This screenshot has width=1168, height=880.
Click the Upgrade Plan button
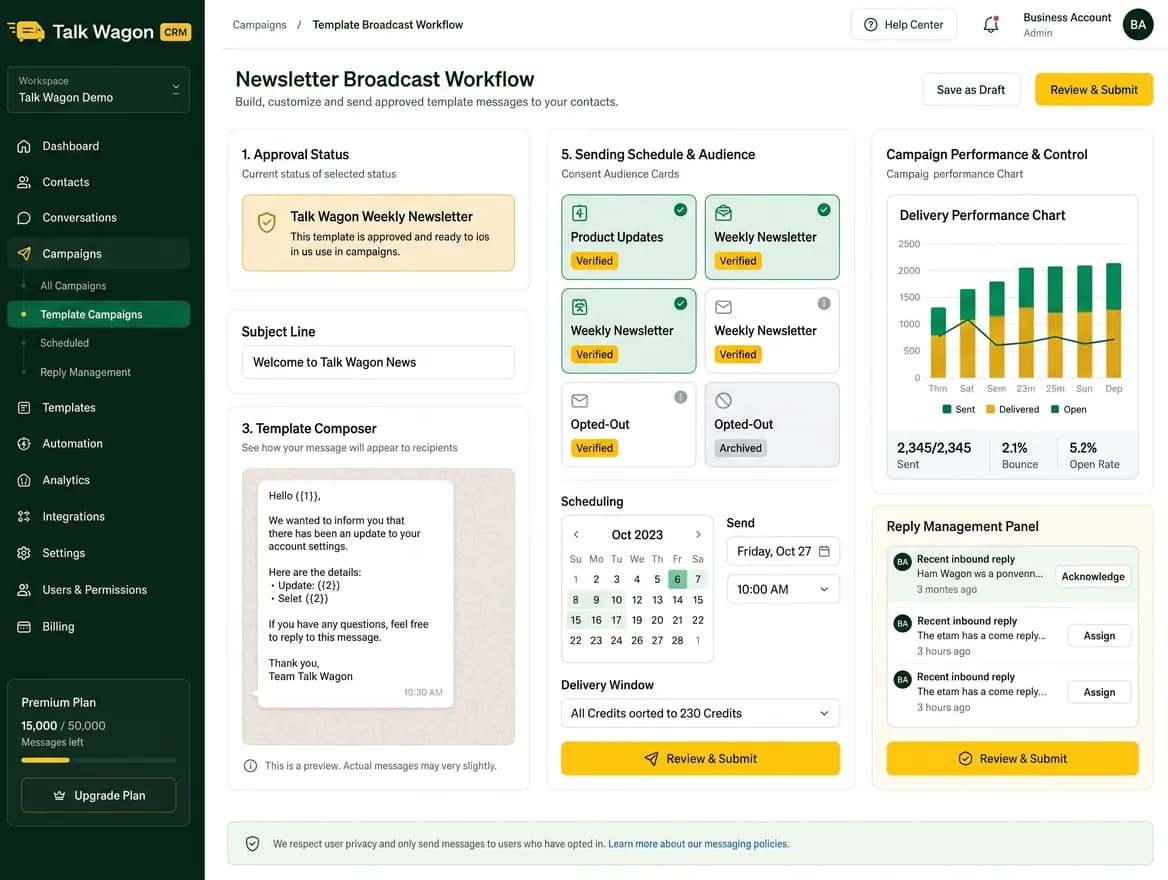98,795
